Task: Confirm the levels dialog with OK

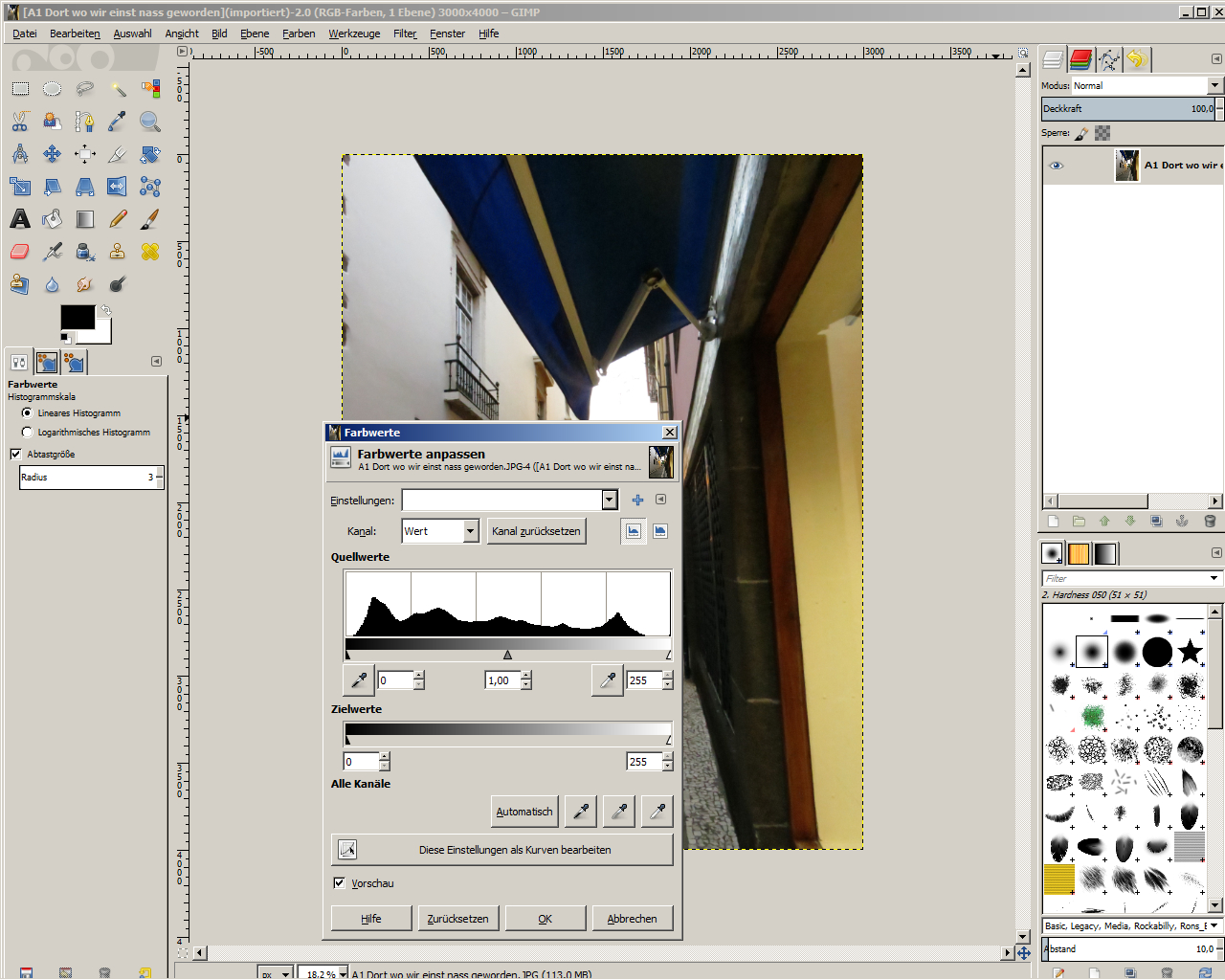Action: (x=546, y=919)
